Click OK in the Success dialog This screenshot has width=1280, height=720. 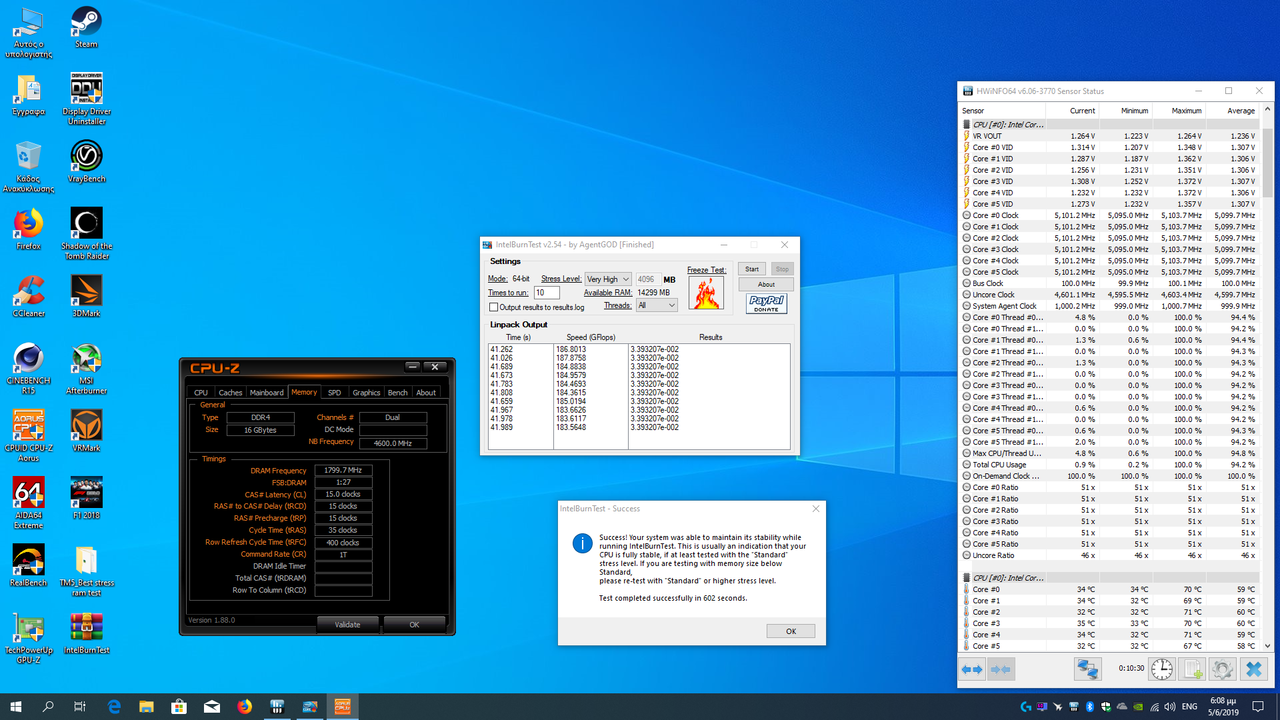click(x=790, y=631)
